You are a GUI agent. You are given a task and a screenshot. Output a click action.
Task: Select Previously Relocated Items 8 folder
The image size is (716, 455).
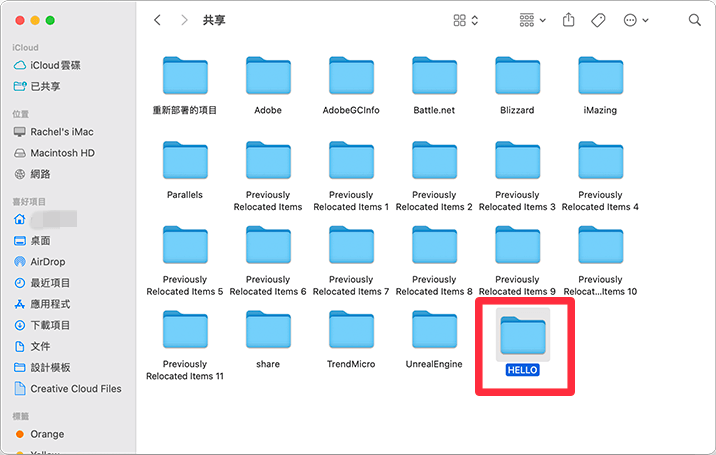(x=434, y=245)
